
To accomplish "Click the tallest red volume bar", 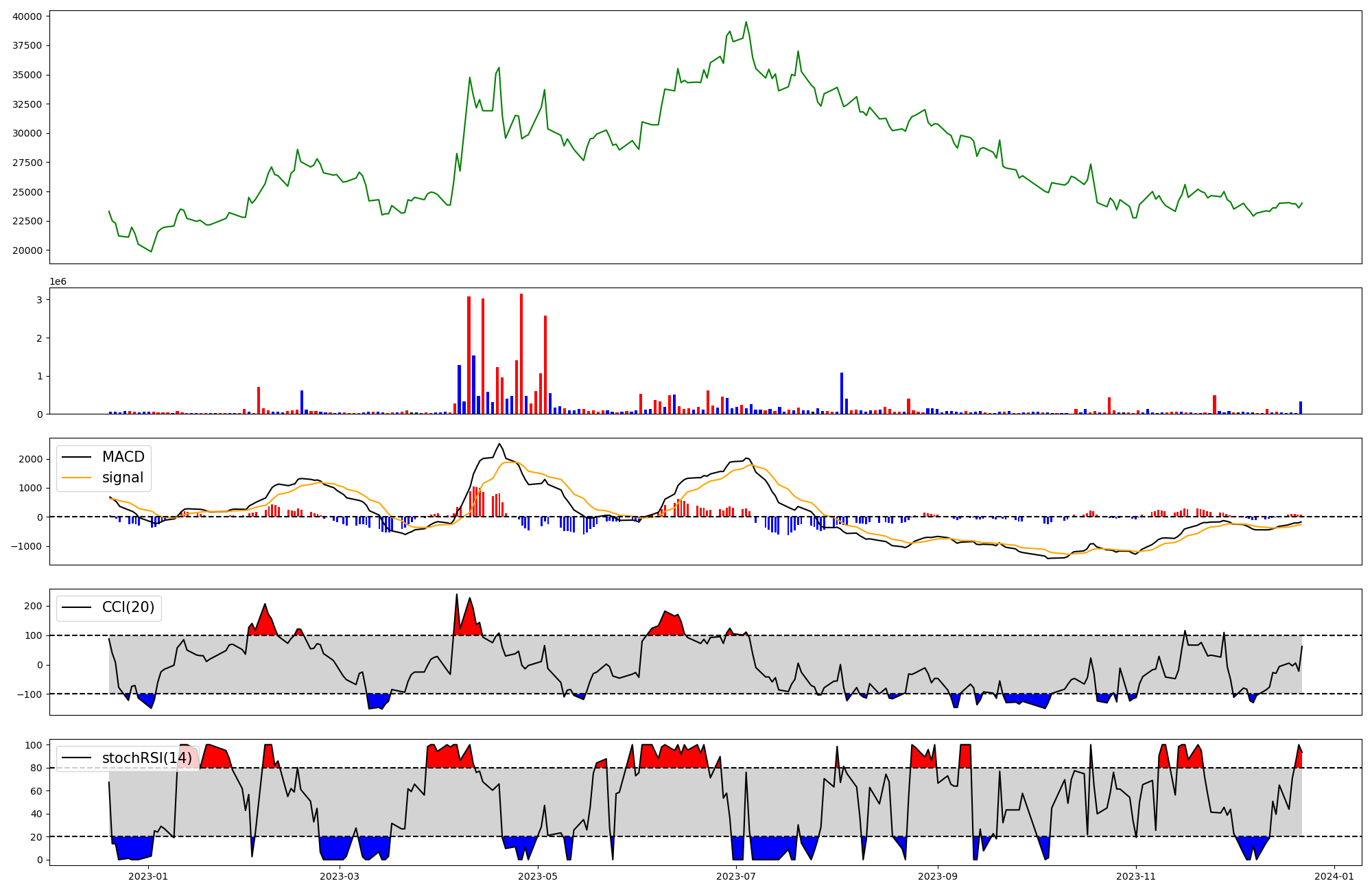I will pyautogui.click(x=521, y=354).
